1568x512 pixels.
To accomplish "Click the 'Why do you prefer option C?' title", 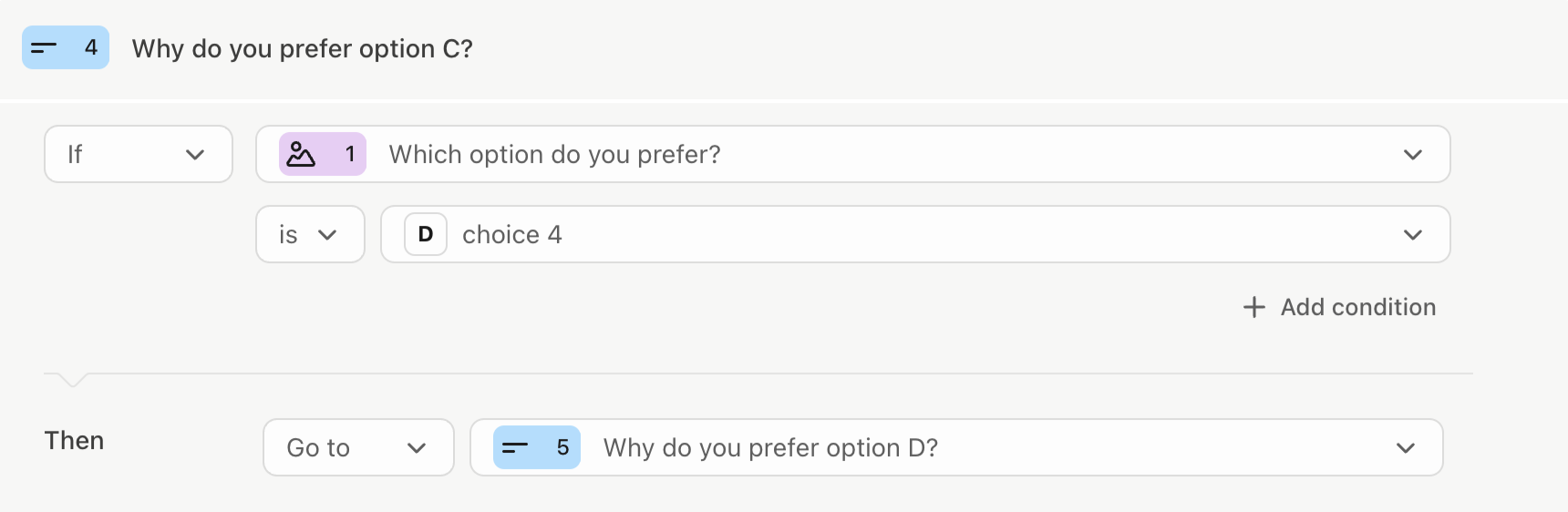I will click(x=303, y=48).
